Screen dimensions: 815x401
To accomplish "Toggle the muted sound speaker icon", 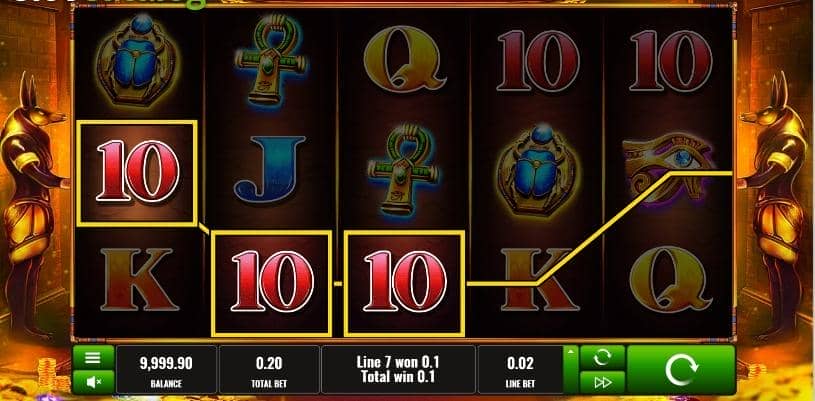I will pyautogui.click(x=93, y=382).
